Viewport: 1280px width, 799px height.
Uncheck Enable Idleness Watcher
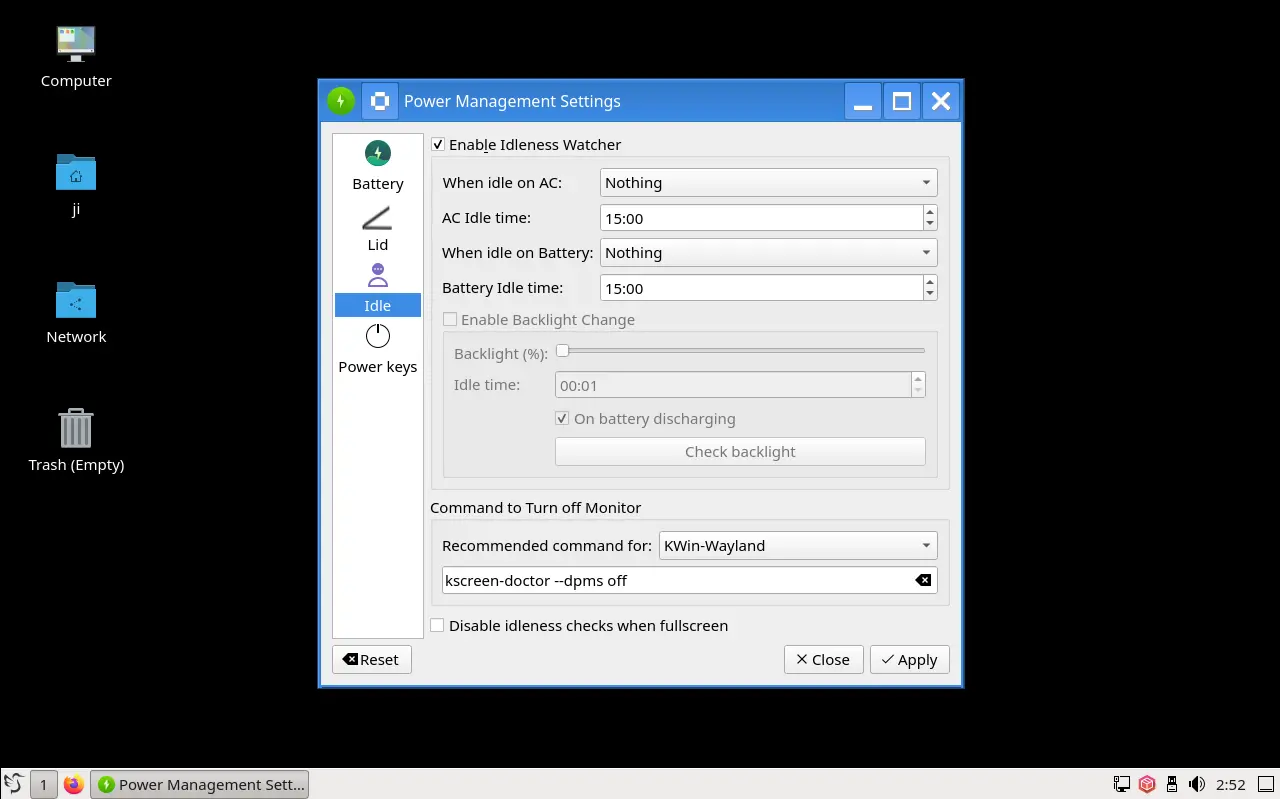(438, 145)
